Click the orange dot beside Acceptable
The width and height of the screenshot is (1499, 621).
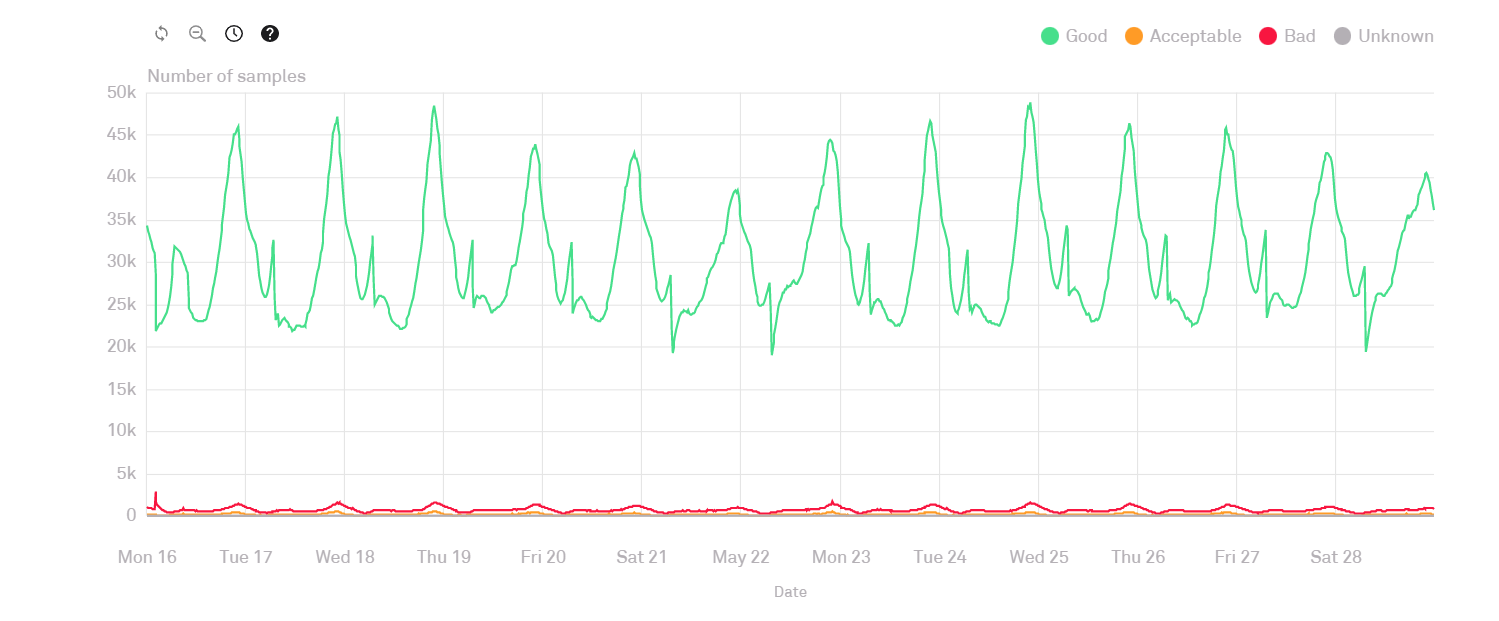1134,37
